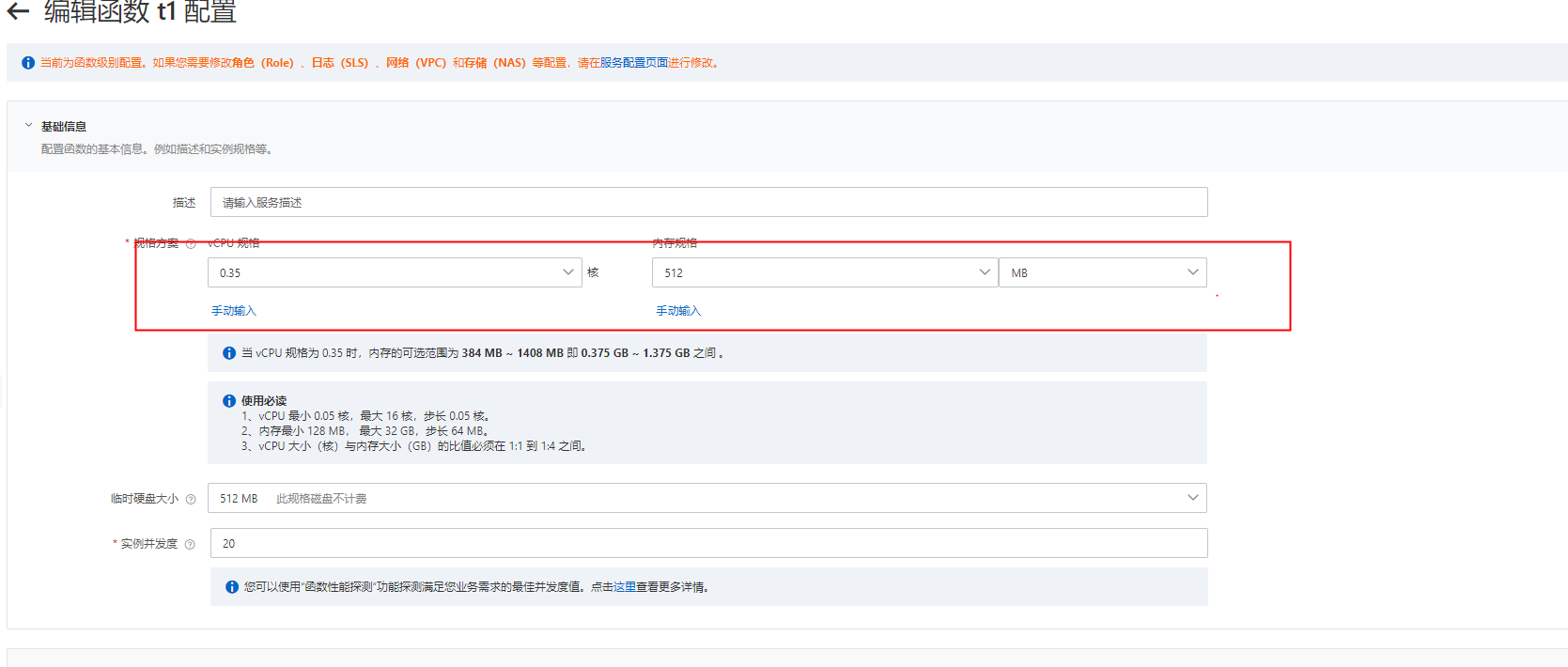Click the help icon next to 规格方案
This screenshot has width=1568, height=667.
(x=191, y=243)
